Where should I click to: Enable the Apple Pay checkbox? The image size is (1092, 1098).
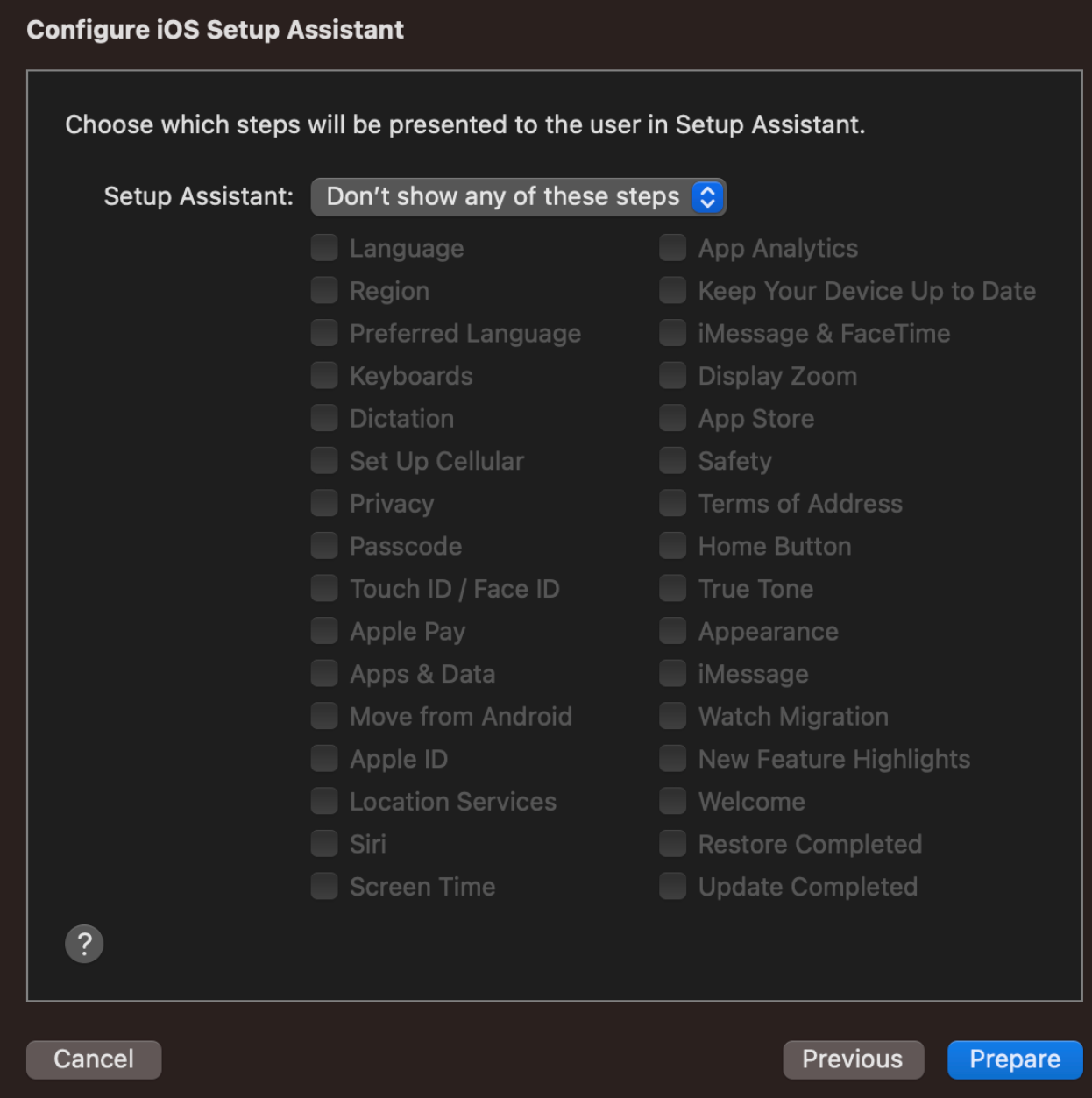[x=323, y=630]
